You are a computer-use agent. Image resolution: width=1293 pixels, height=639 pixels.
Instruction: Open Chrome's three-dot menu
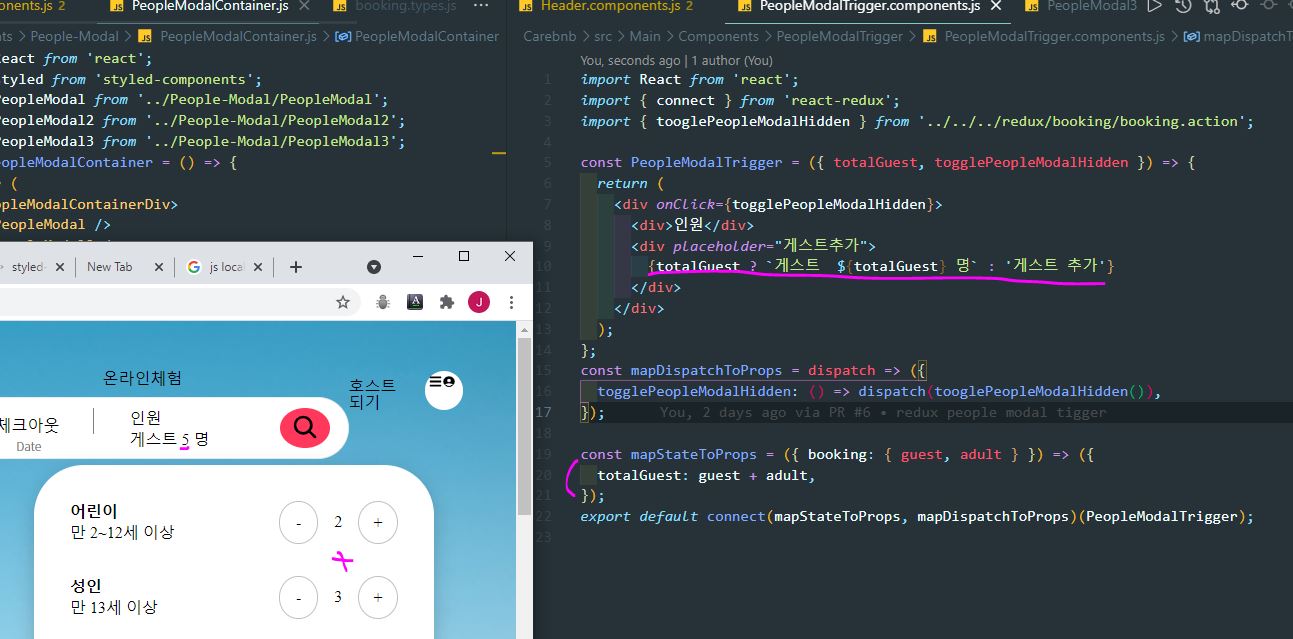[x=511, y=302]
